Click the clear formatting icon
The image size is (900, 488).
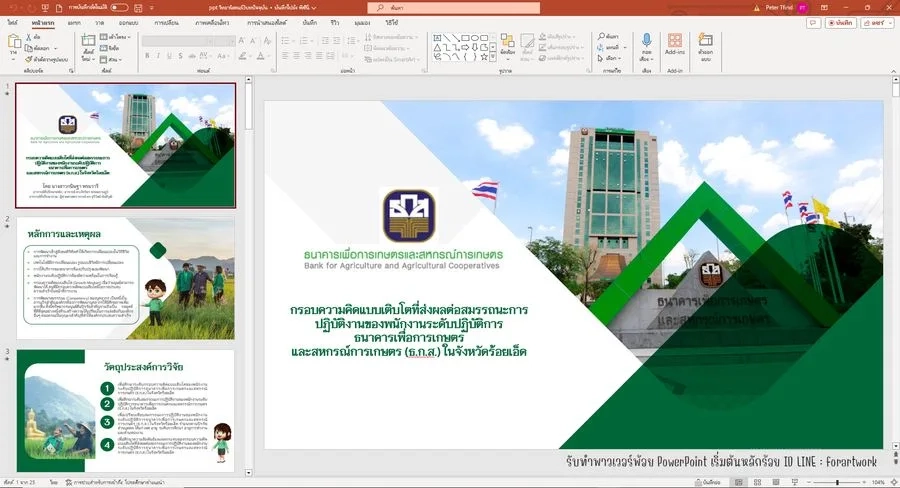267,41
